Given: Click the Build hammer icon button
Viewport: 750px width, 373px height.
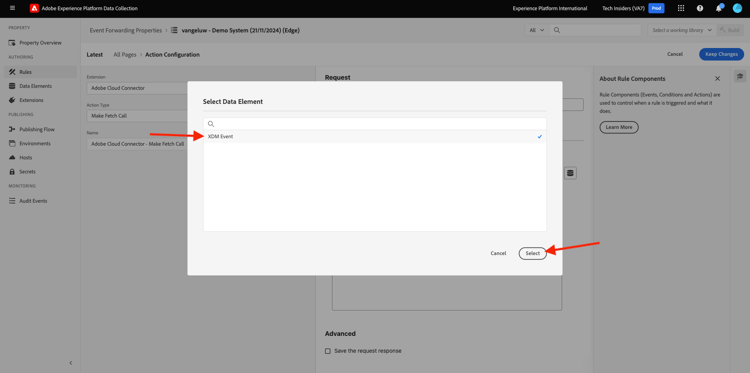Looking at the screenshot, I should [x=730, y=30].
